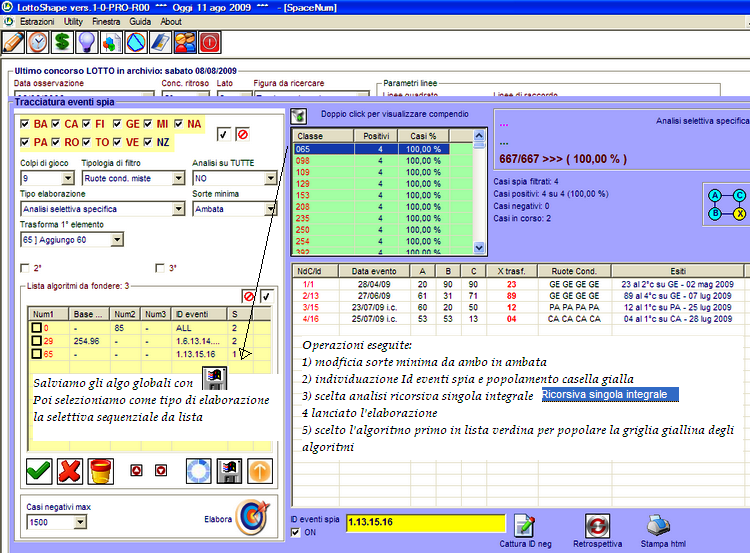Toggle the ON checkbox under ID eventi spia
The image size is (750, 553).
296,532
